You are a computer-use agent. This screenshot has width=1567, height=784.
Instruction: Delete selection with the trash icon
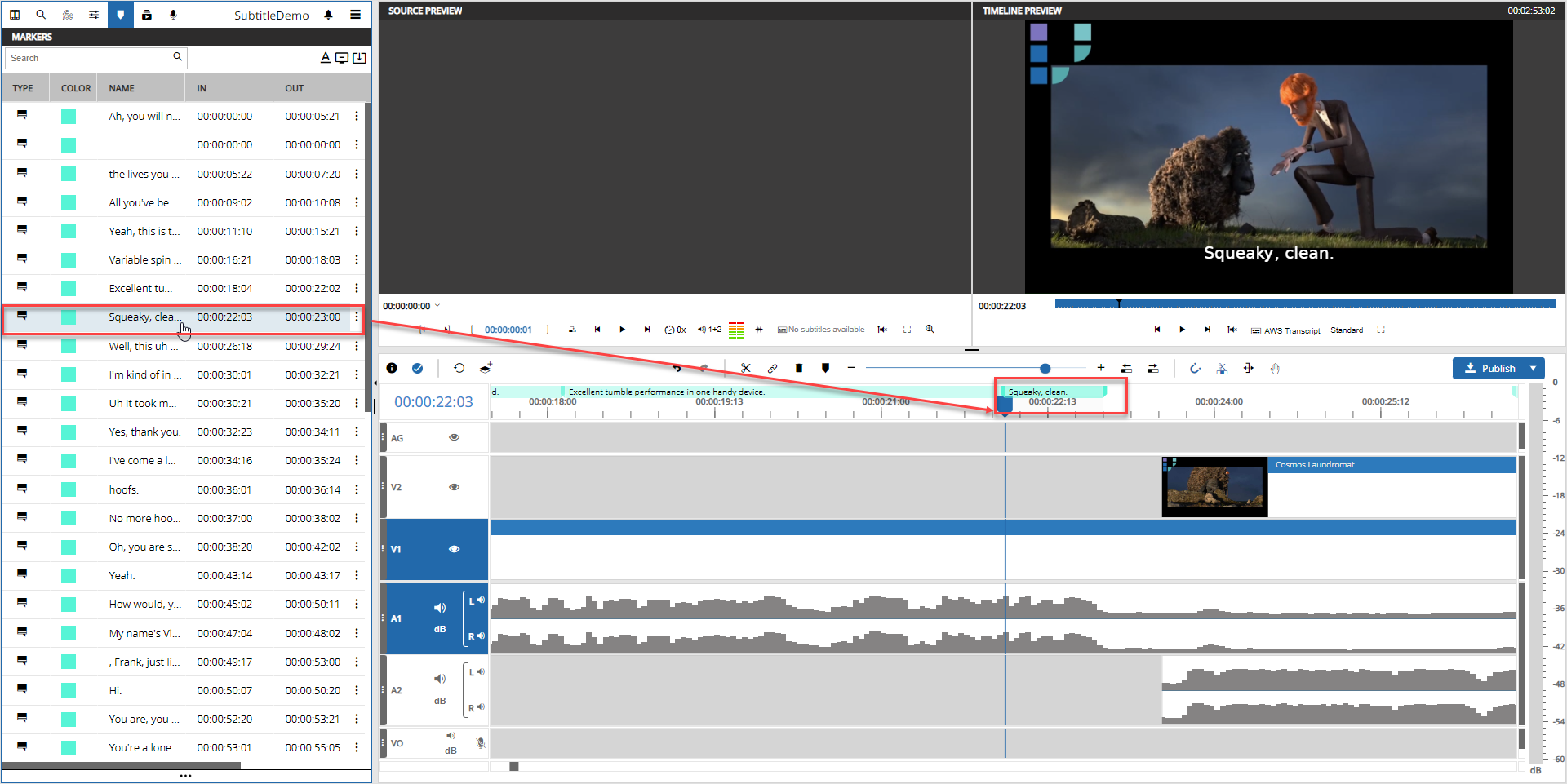(x=799, y=369)
